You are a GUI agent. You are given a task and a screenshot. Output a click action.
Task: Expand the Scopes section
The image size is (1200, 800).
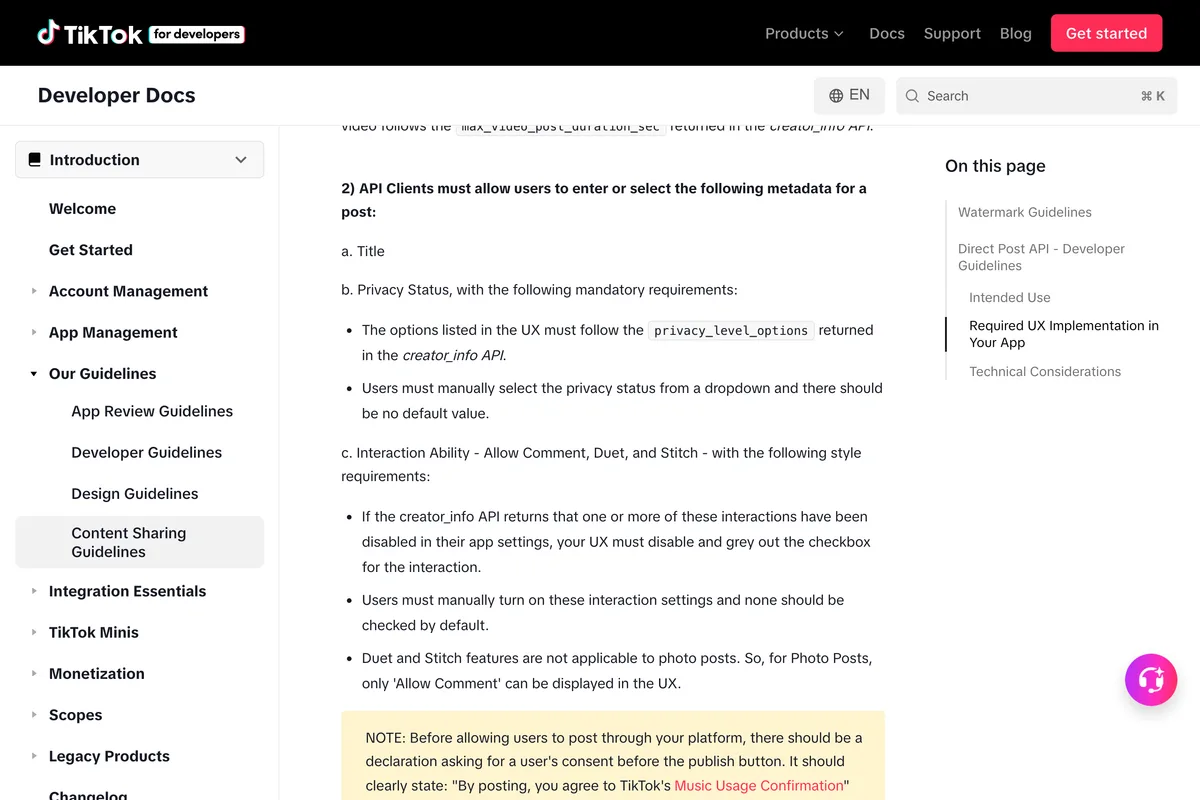point(75,715)
